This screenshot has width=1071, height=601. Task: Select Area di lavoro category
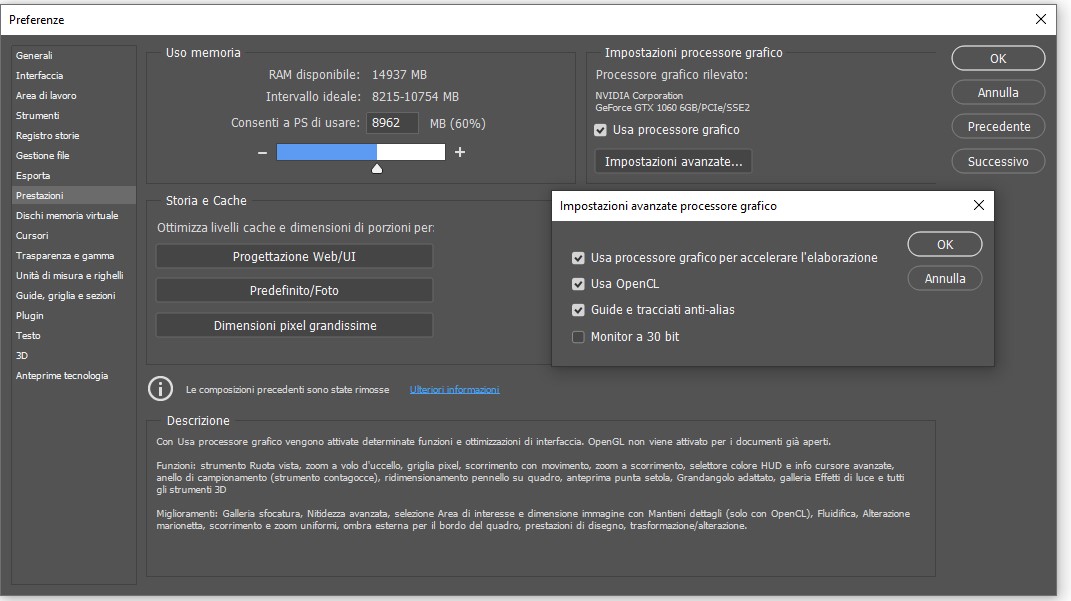click(74, 96)
